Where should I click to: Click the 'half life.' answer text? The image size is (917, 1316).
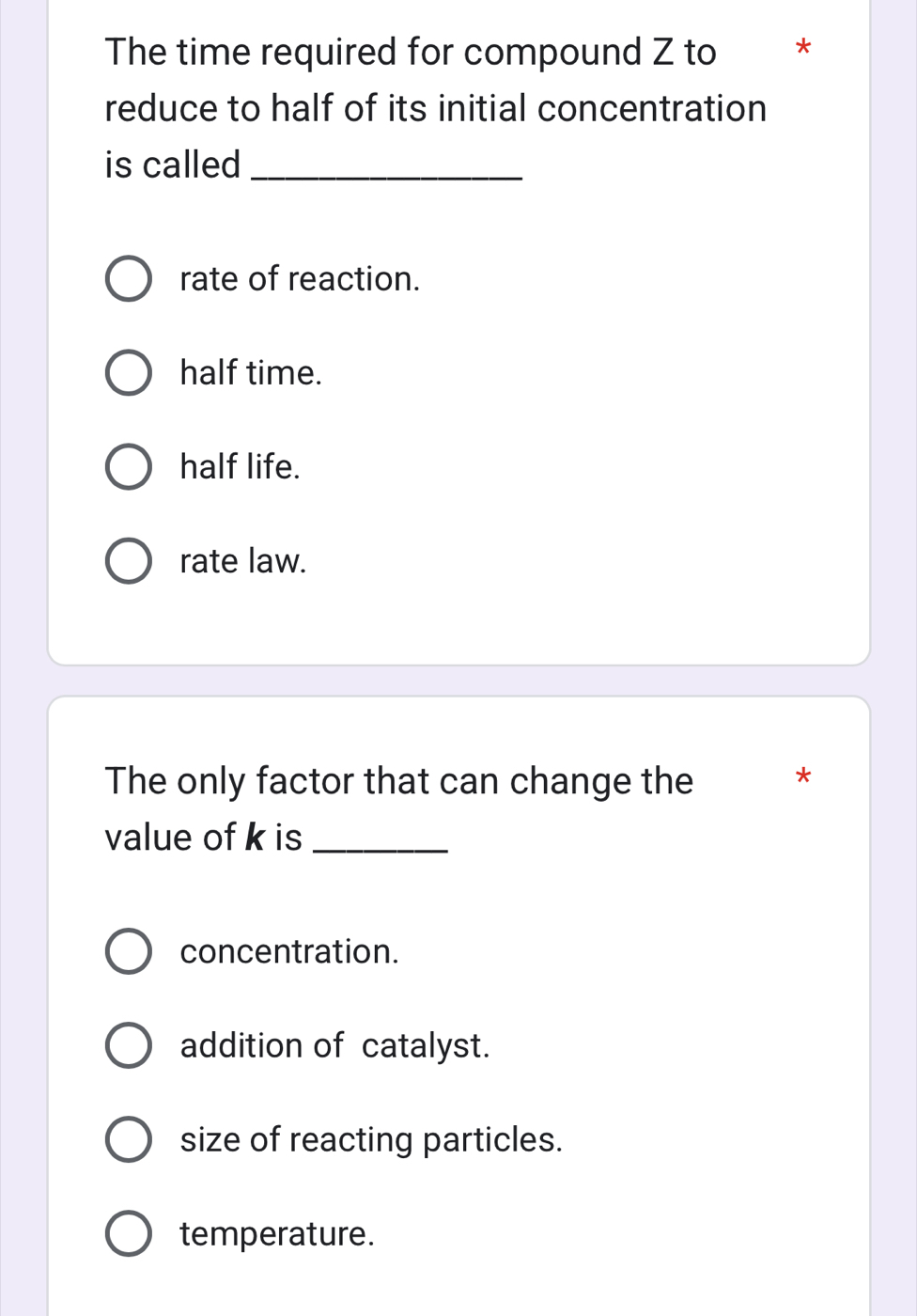coord(241,467)
